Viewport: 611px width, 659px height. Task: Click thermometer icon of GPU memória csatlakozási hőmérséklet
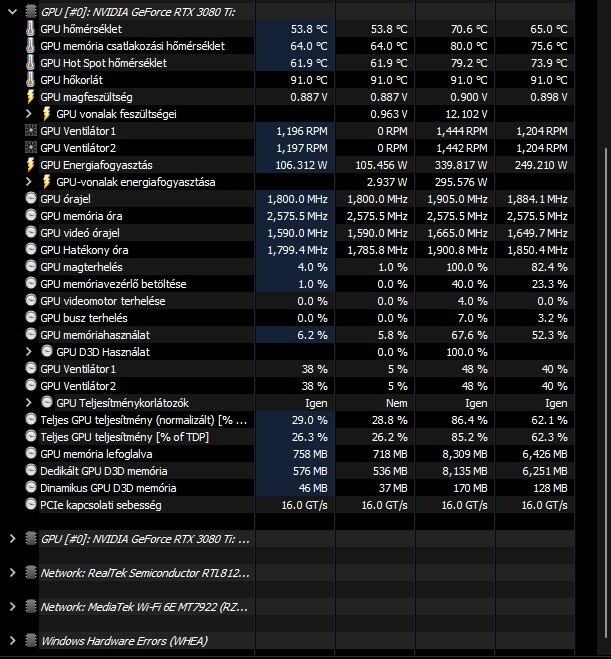[x=30, y=45]
